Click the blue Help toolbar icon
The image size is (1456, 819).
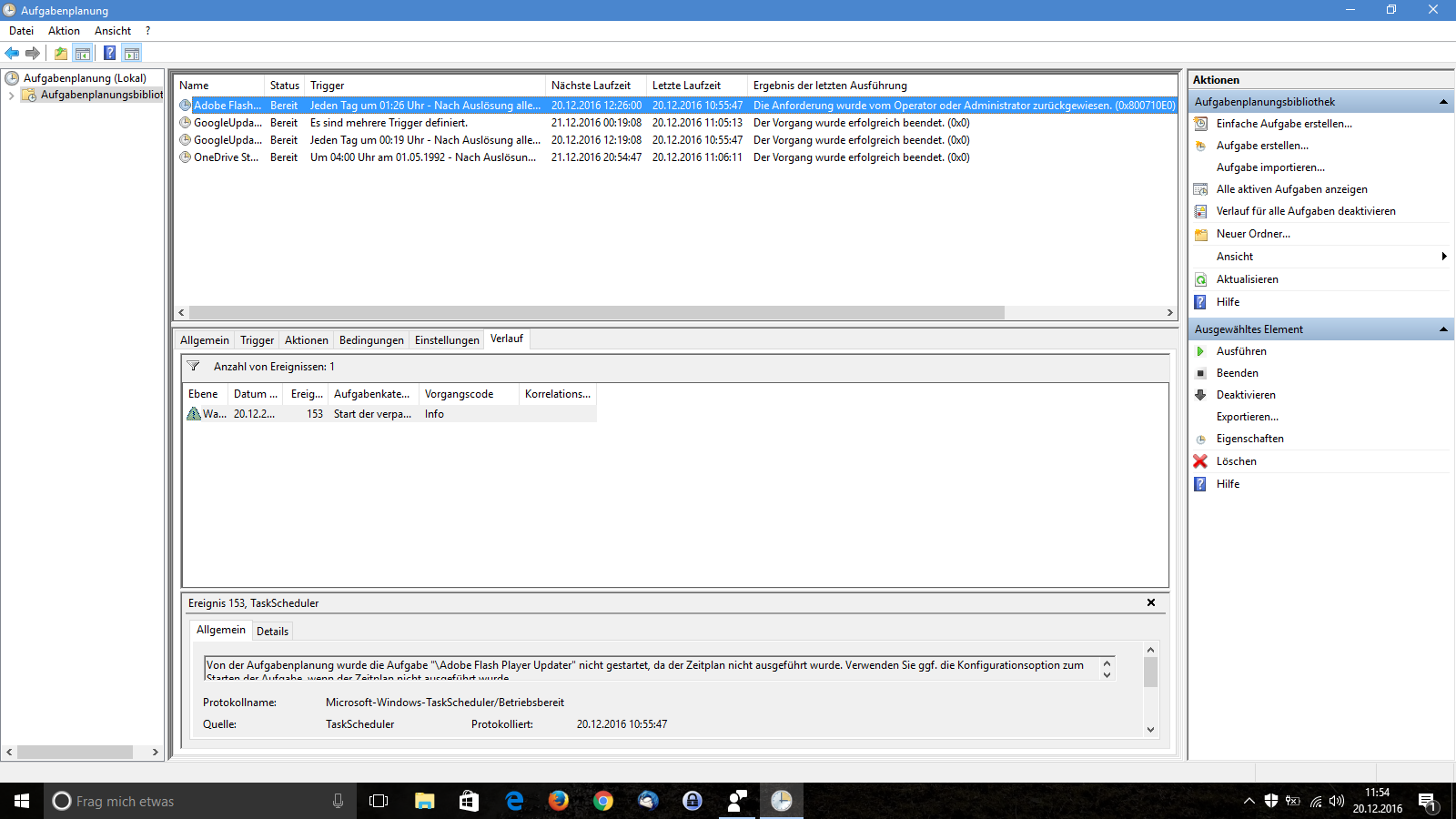(x=109, y=53)
